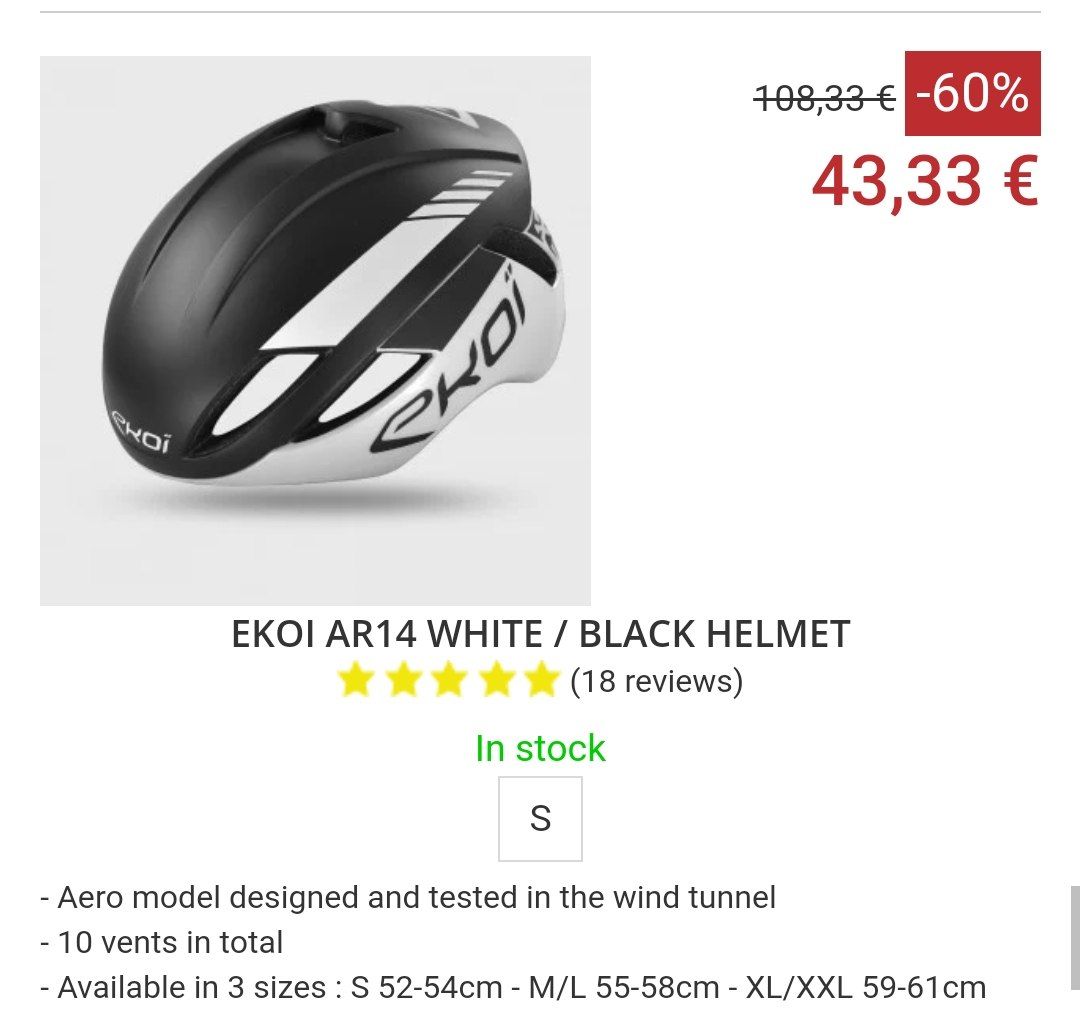Click the crossed-out 108,33 € original price
1080x1036 pixels.
824,99
